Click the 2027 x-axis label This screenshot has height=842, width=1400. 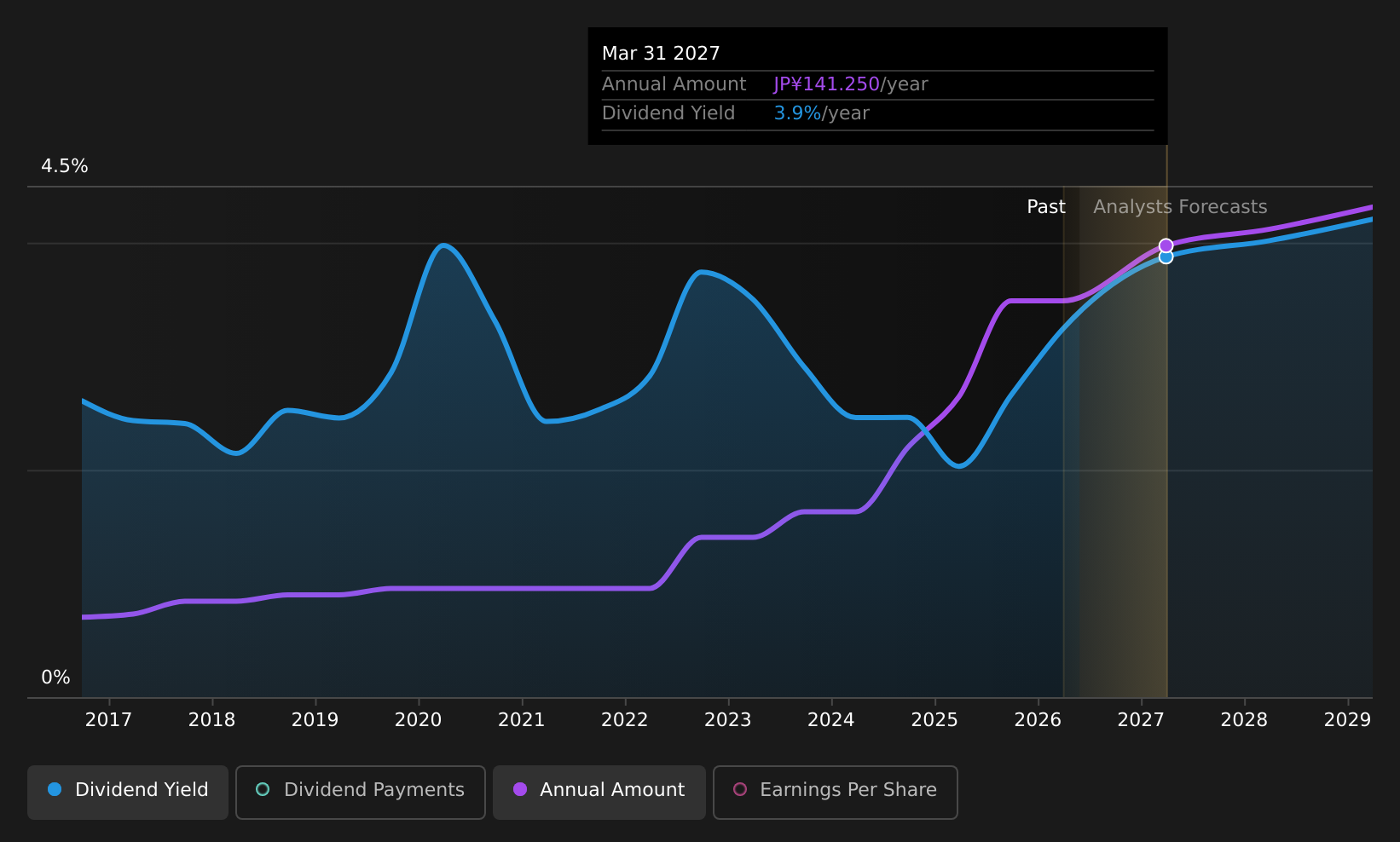pyautogui.click(x=1141, y=720)
